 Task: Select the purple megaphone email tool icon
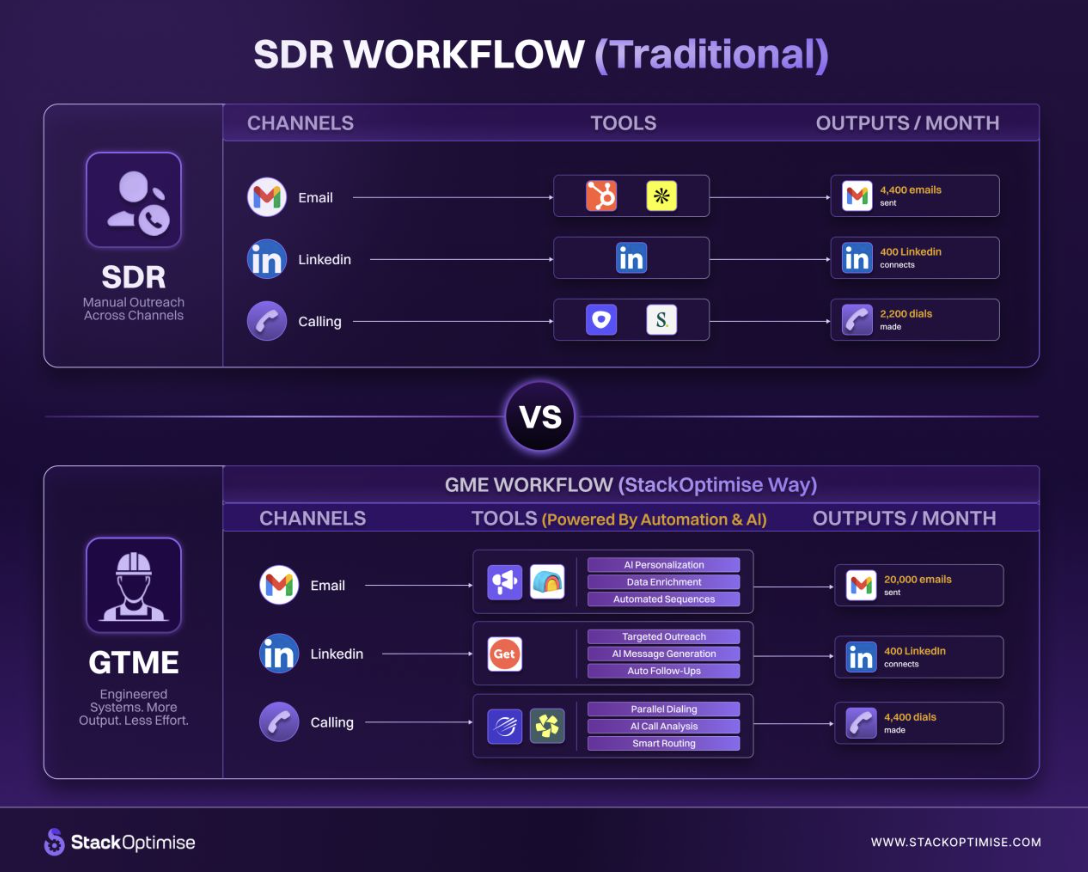(505, 582)
